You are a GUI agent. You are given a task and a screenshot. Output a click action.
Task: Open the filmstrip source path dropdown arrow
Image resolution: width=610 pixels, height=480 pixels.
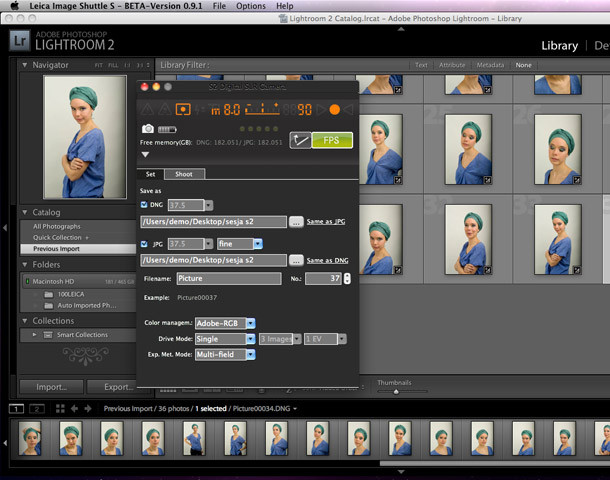[295, 409]
